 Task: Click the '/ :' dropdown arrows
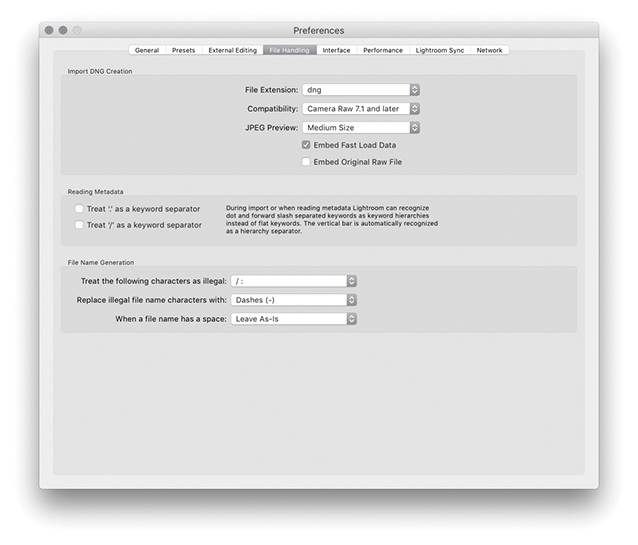click(x=352, y=281)
